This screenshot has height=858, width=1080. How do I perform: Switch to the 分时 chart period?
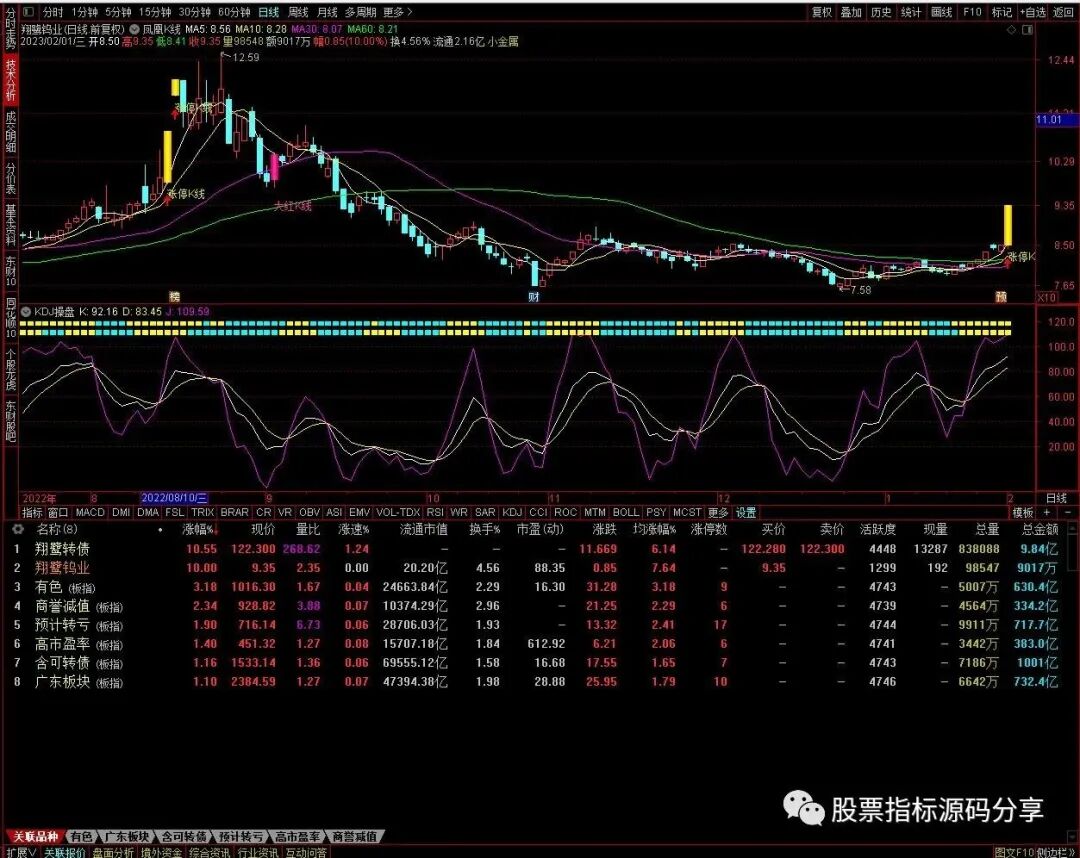(x=52, y=12)
